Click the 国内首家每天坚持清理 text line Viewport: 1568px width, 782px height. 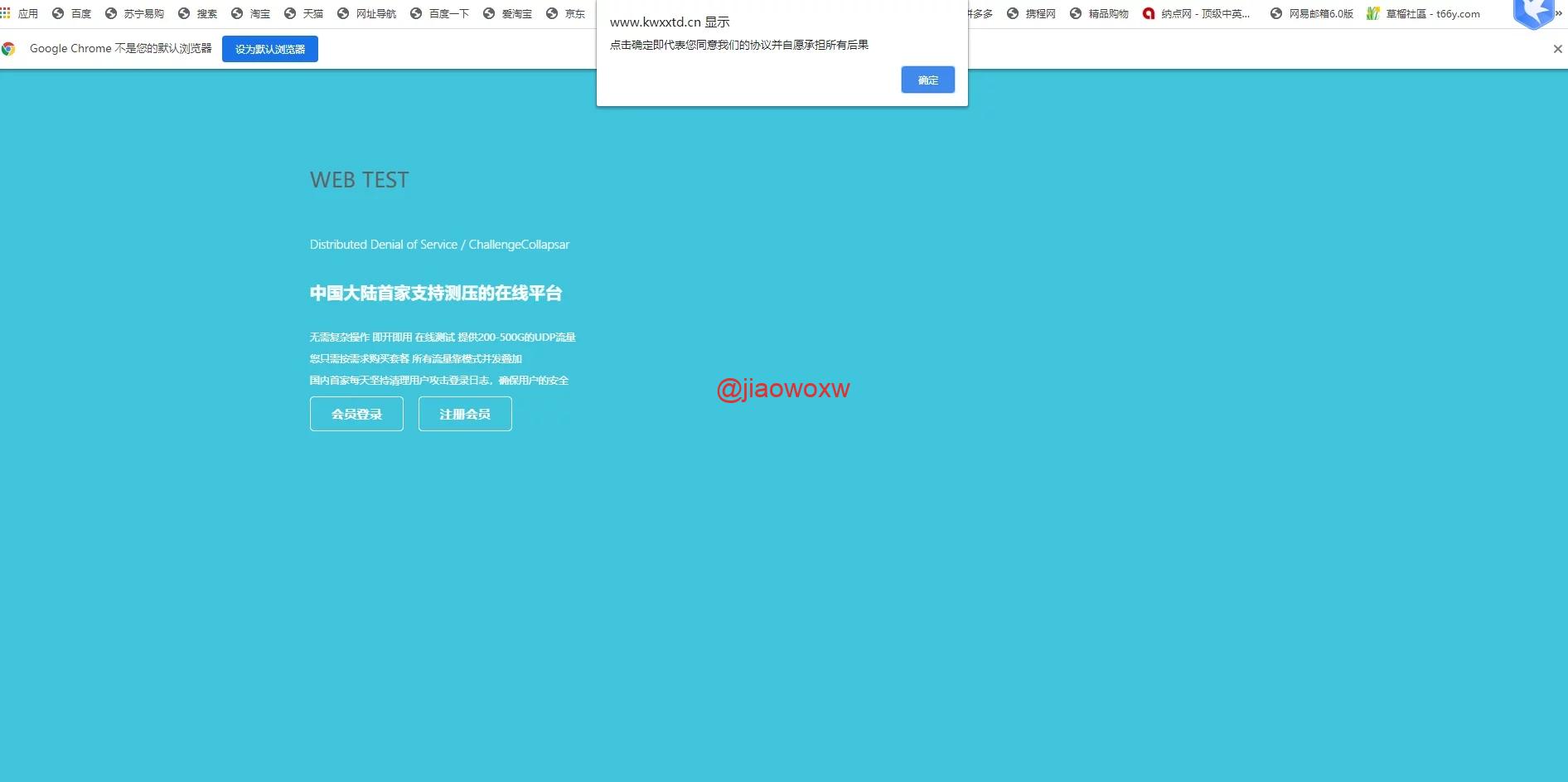click(x=439, y=380)
